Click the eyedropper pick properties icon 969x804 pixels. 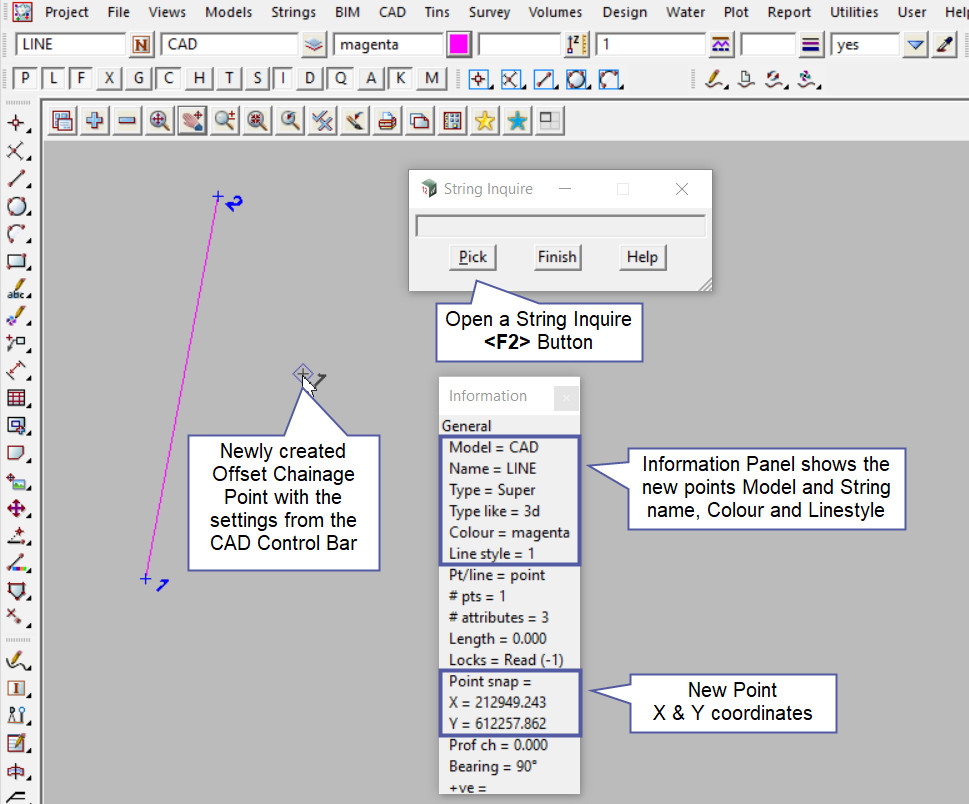944,45
